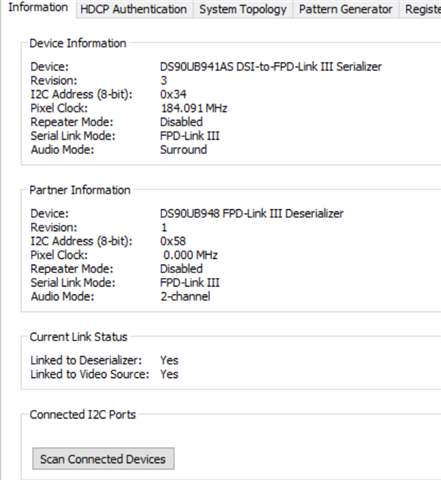Click the 2-channel audio mode value
The image size is (441, 480).
185,296
